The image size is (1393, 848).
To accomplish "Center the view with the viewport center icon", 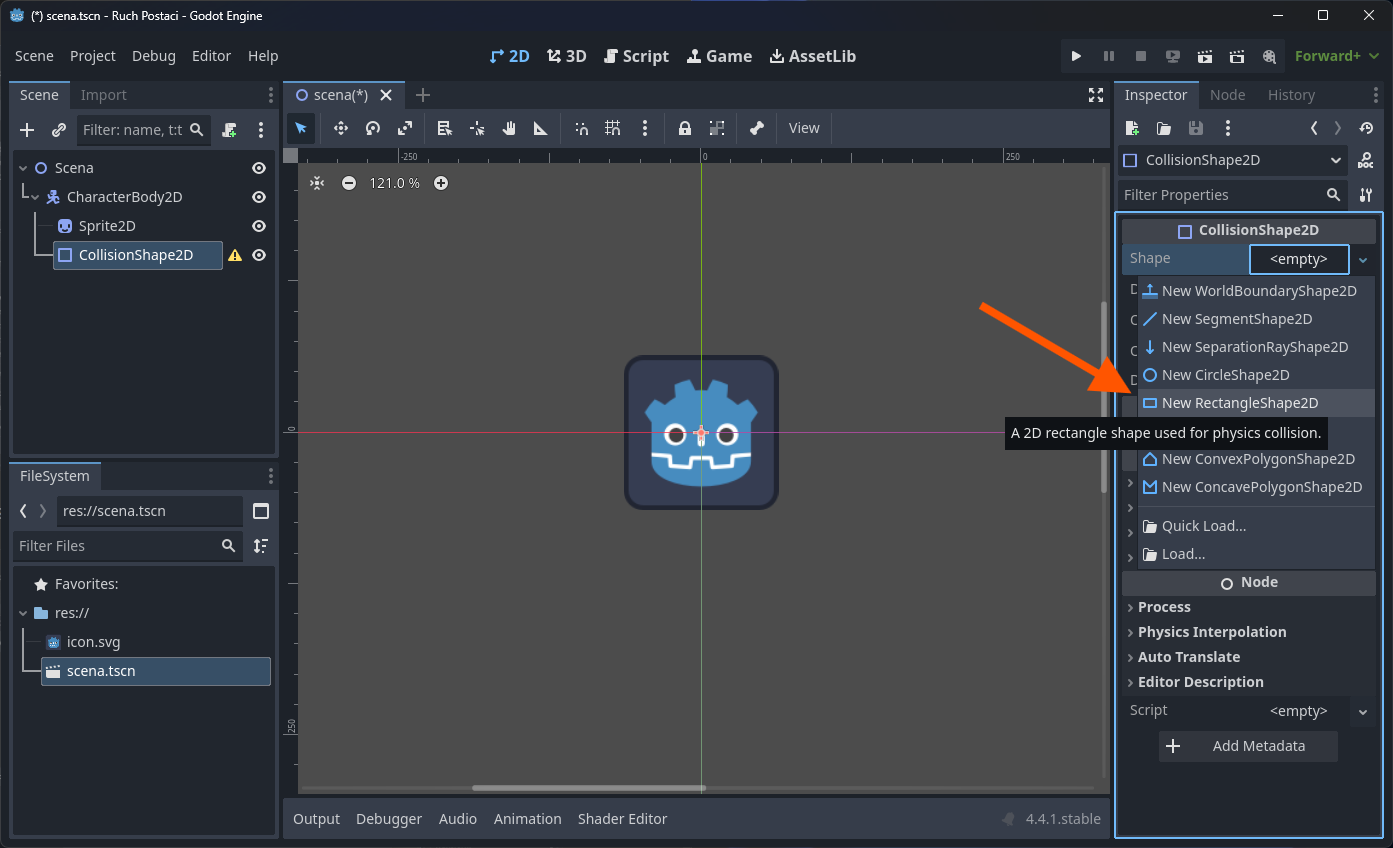I will (317, 183).
